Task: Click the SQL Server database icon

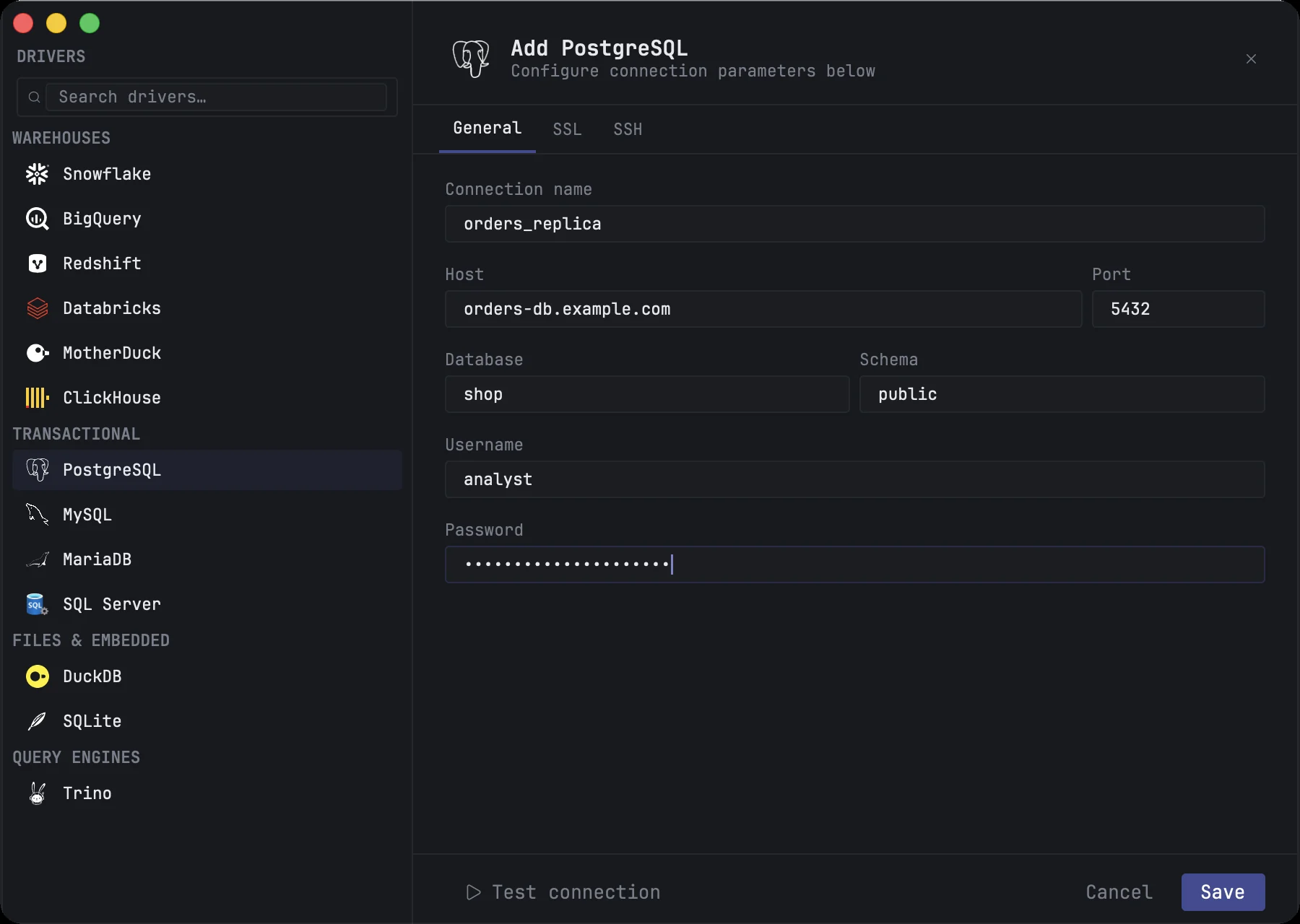Action: (38, 604)
